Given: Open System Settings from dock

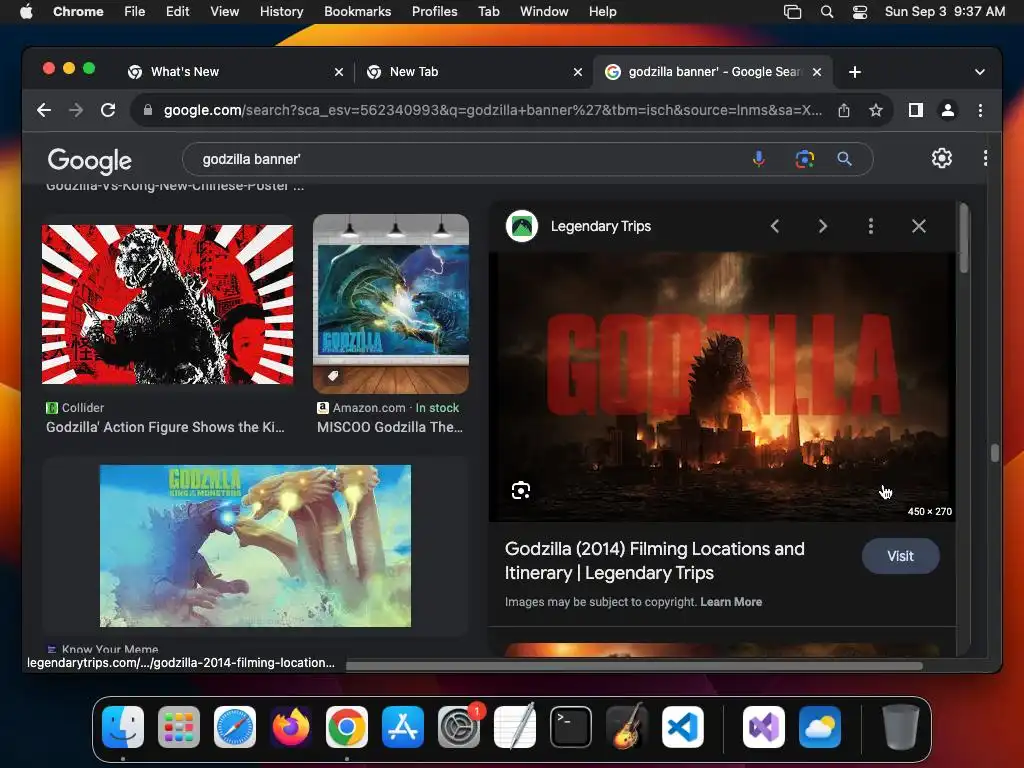Looking at the screenshot, I should 458,727.
